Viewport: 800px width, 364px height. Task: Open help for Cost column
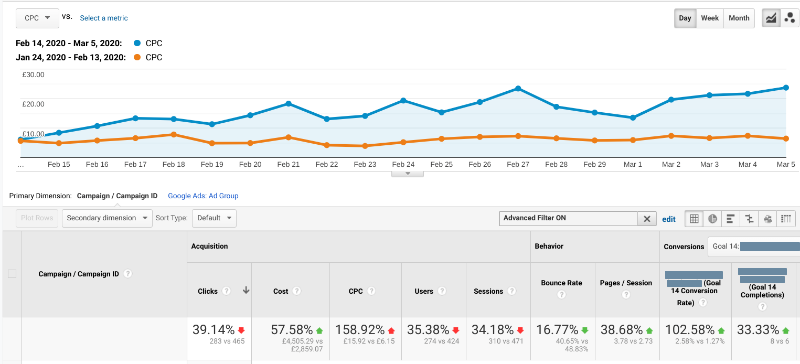(296, 291)
